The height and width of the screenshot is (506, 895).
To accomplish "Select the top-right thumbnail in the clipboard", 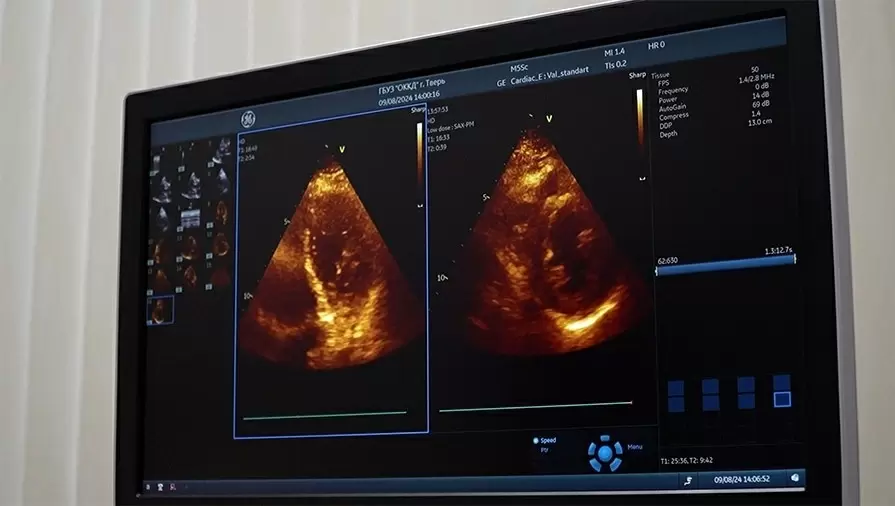I will (219, 152).
